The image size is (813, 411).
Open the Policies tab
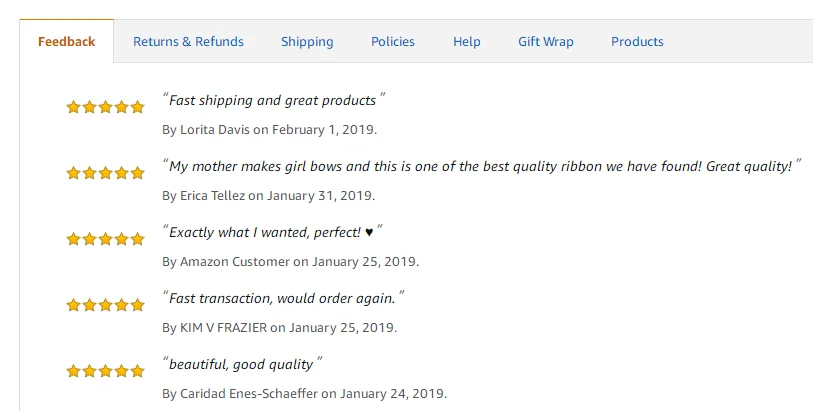[393, 41]
